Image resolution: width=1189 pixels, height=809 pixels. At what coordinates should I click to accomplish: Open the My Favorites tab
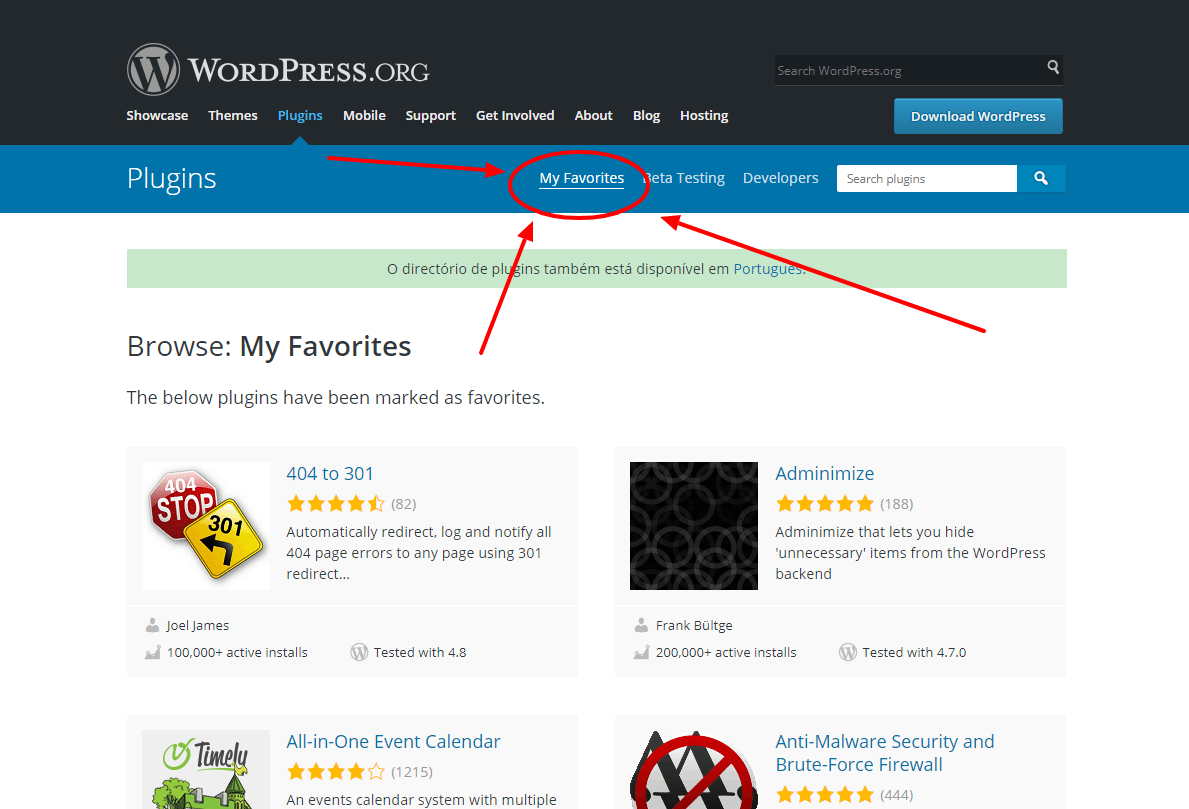[581, 178]
